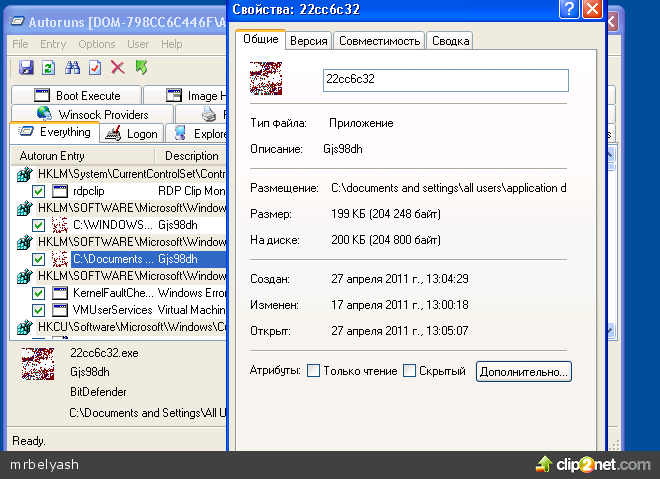
Task: Click the malware icon of C:\WINDOWS... entry
Action: pyautogui.click(x=60, y=225)
